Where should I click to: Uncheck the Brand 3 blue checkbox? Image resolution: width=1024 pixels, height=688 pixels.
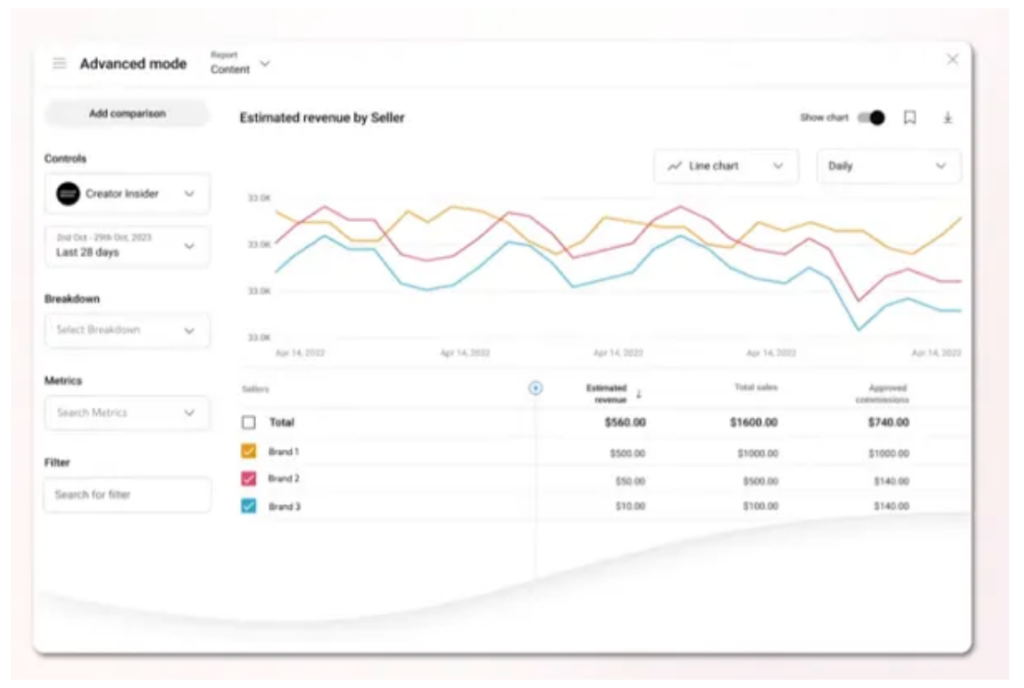click(x=249, y=506)
